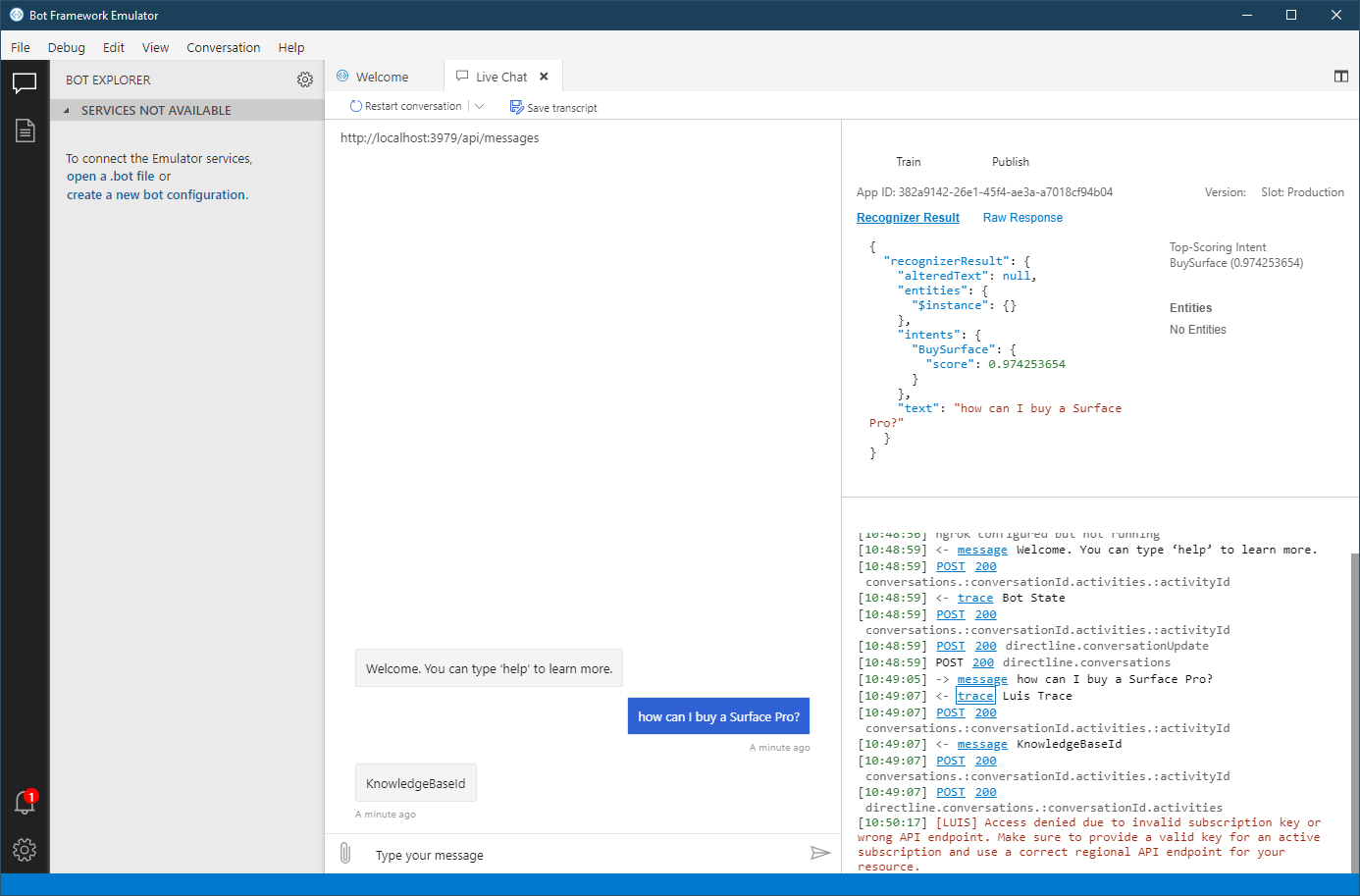Click the score 0.974253654 JSON value

(1026, 364)
